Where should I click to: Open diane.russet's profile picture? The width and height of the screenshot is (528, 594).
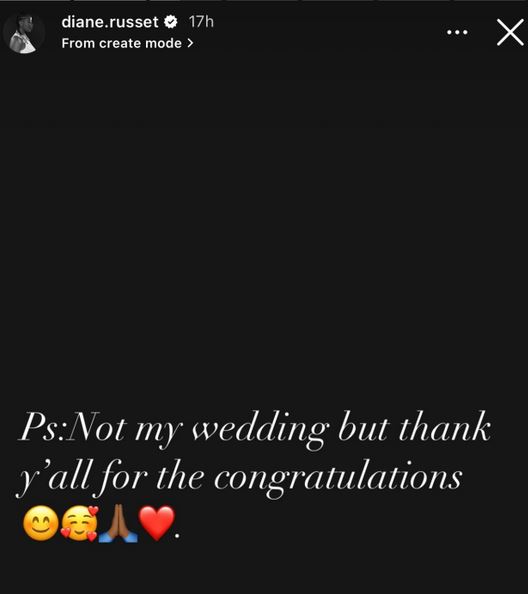click(24, 33)
